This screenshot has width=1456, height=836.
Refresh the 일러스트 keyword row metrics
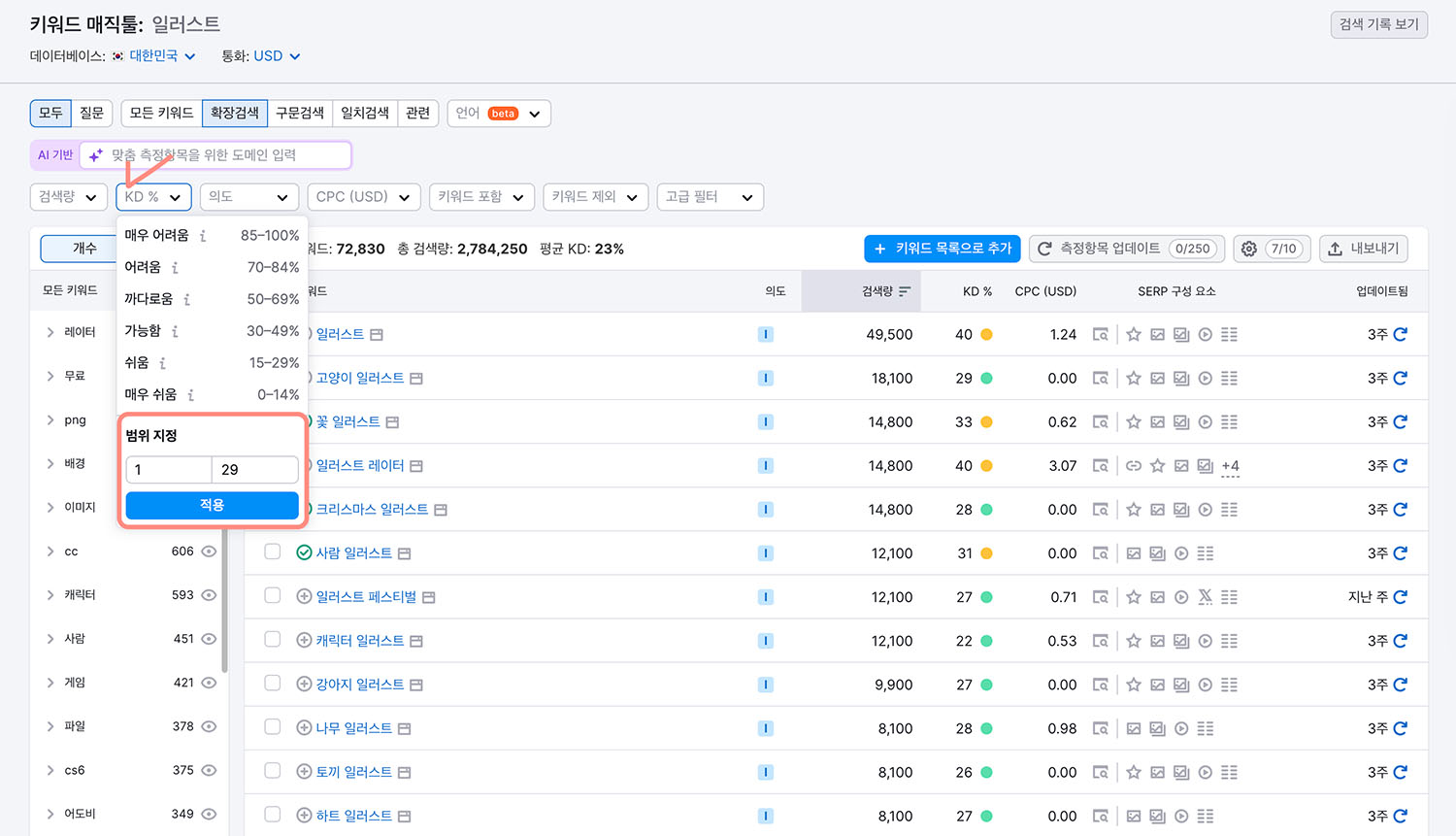[x=1400, y=334]
